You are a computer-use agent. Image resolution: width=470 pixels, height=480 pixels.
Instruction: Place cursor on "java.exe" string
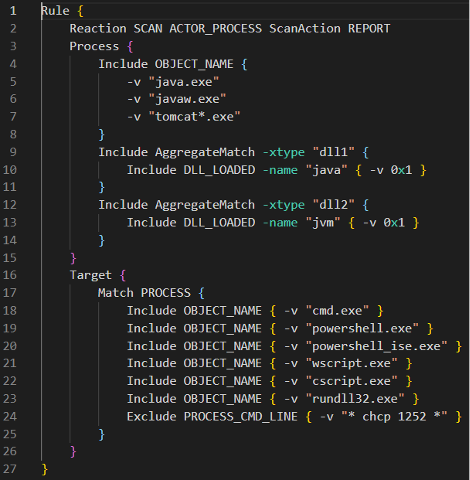(184, 82)
